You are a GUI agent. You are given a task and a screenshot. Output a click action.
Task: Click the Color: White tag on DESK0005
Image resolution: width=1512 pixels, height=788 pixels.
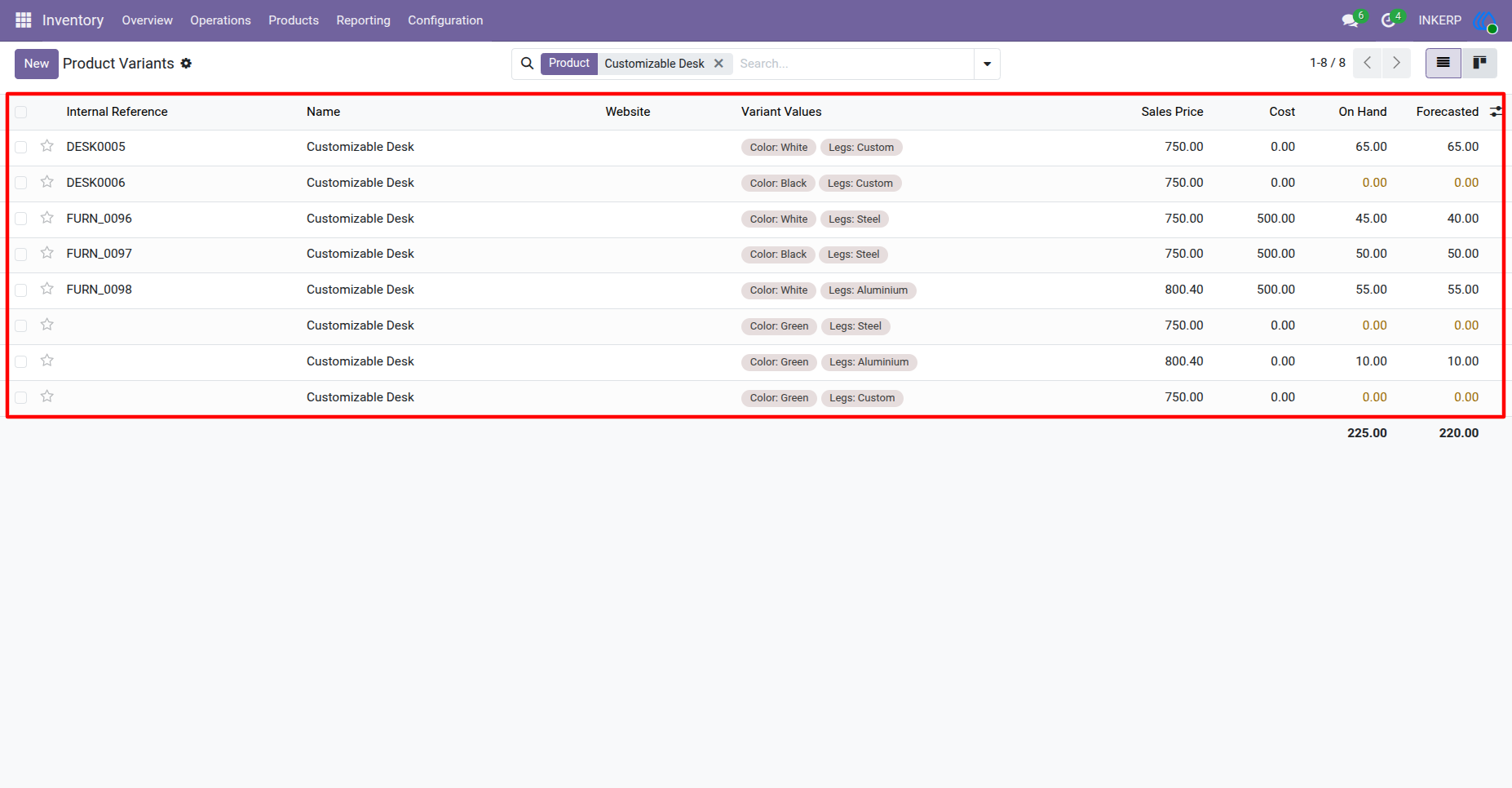point(779,148)
